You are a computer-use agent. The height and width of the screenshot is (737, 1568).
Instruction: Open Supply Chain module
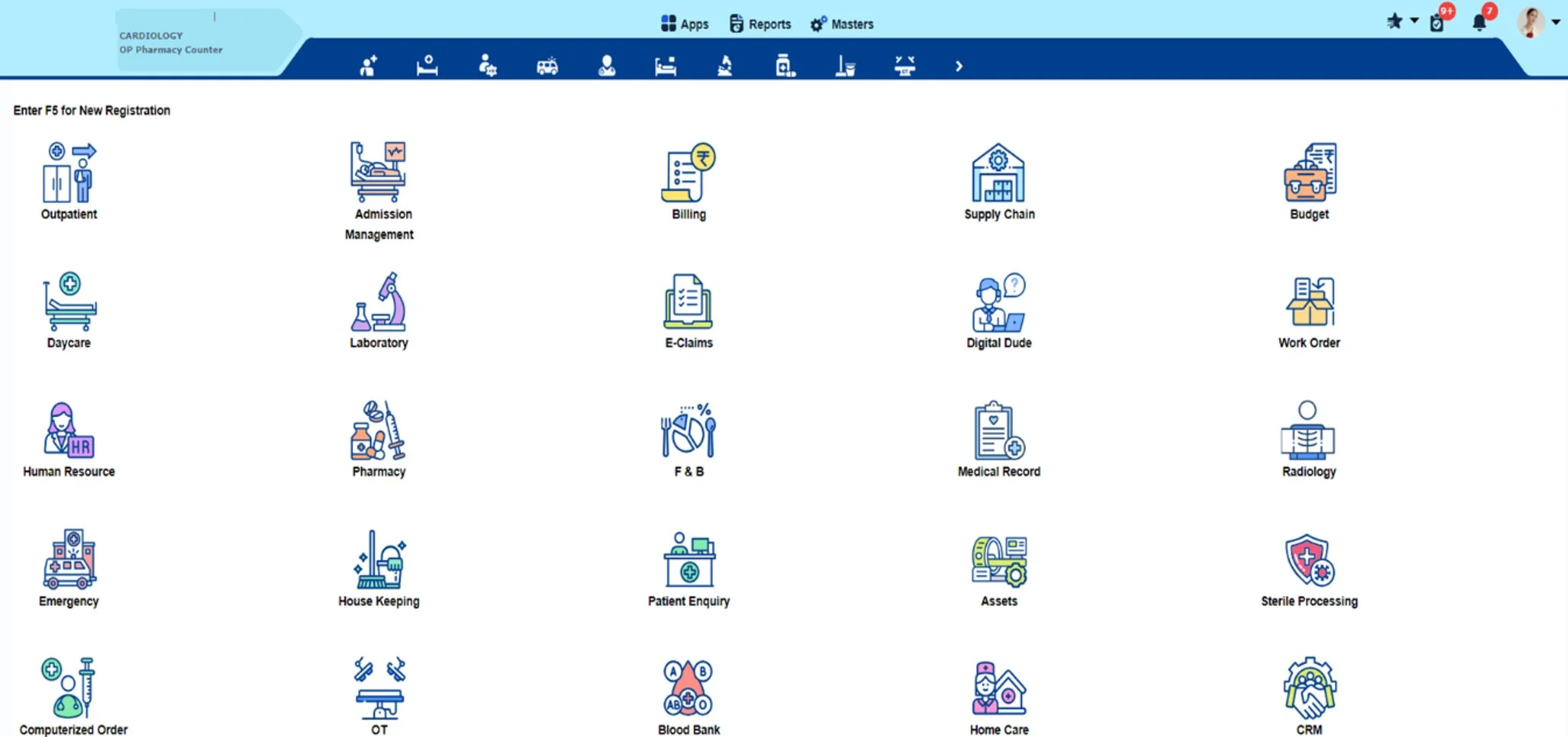coord(999,181)
